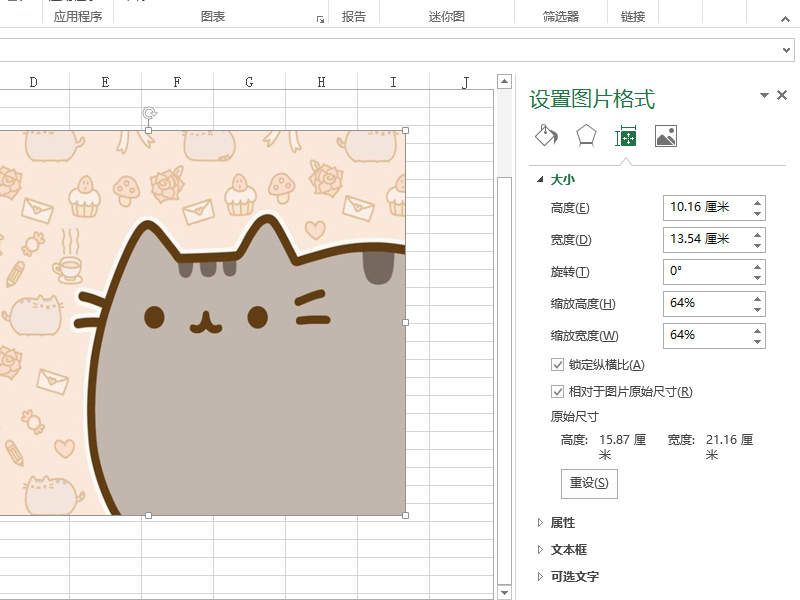Increase 旋转 using the up stepper arrow

[x=757, y=266]
